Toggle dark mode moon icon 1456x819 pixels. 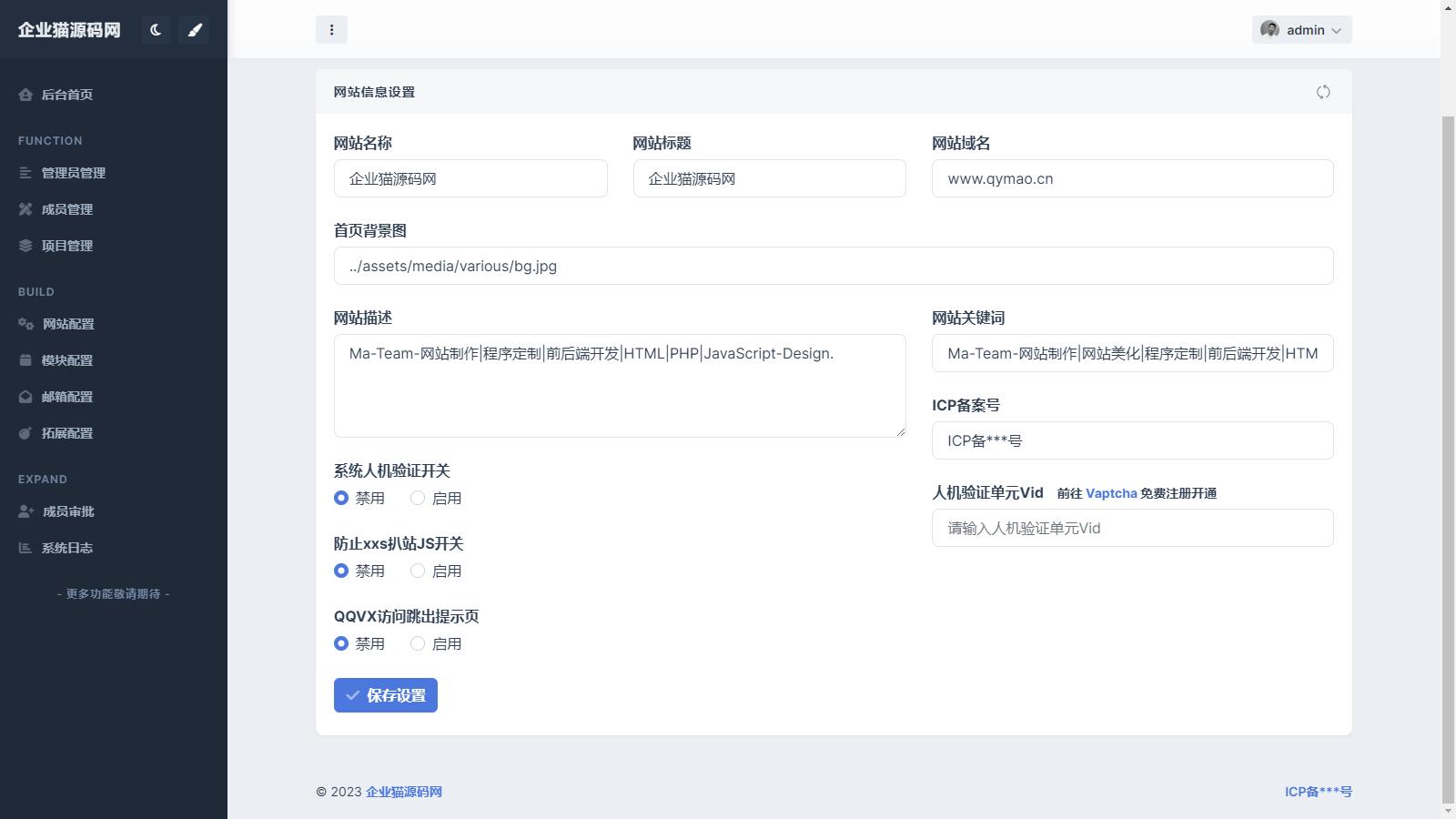pyautogui.click(x=156, y=30)
